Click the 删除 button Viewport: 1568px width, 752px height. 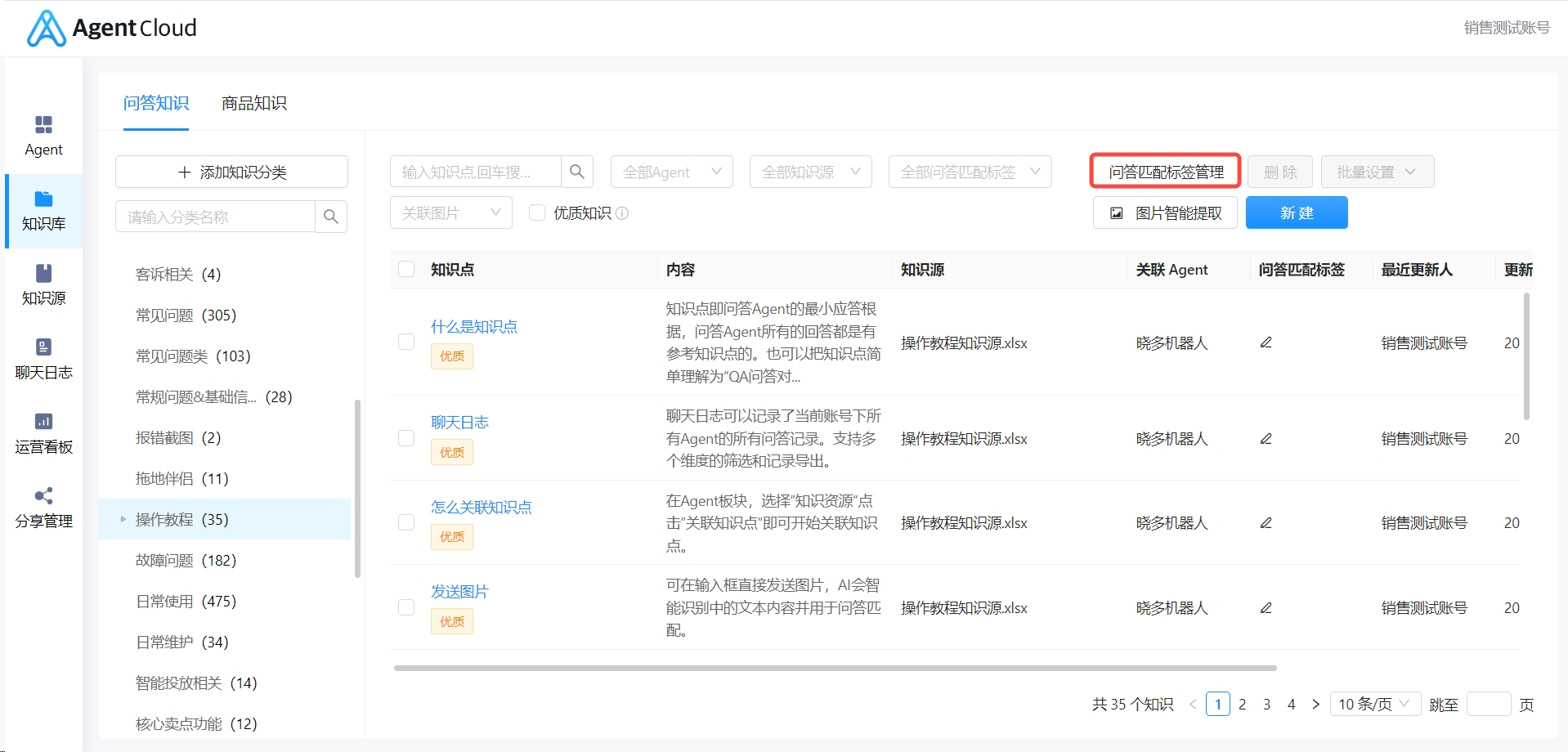pyautogui.click(x=1280, y=172)
